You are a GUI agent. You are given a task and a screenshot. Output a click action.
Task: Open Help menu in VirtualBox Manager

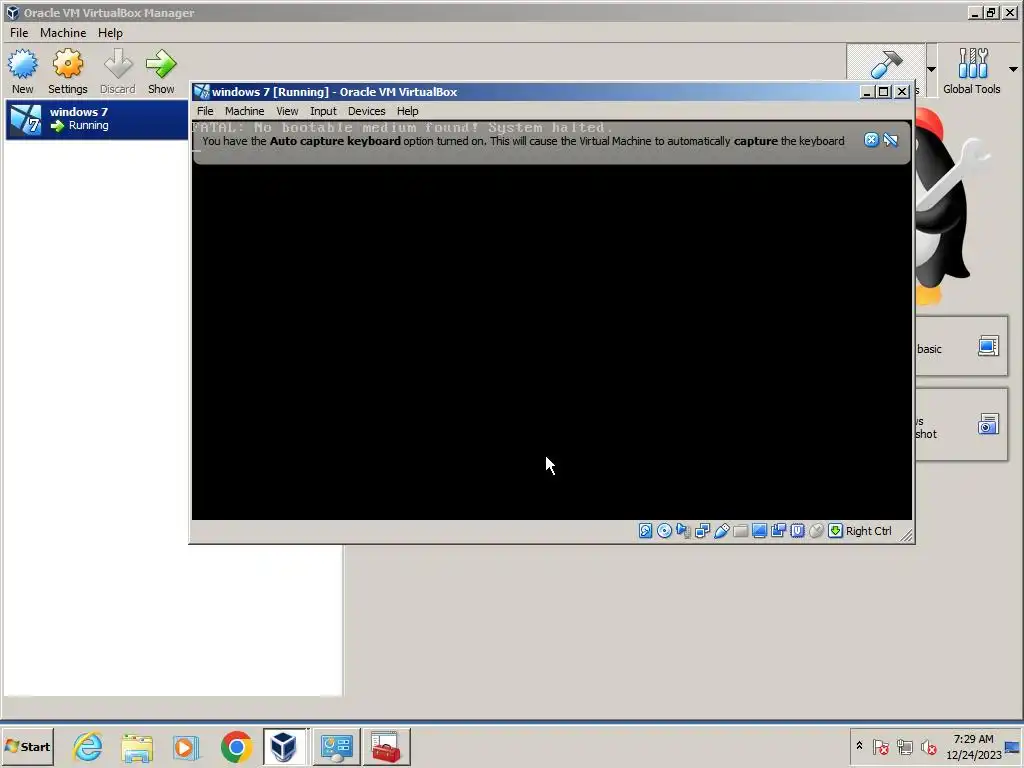click(x=110, y=33)
